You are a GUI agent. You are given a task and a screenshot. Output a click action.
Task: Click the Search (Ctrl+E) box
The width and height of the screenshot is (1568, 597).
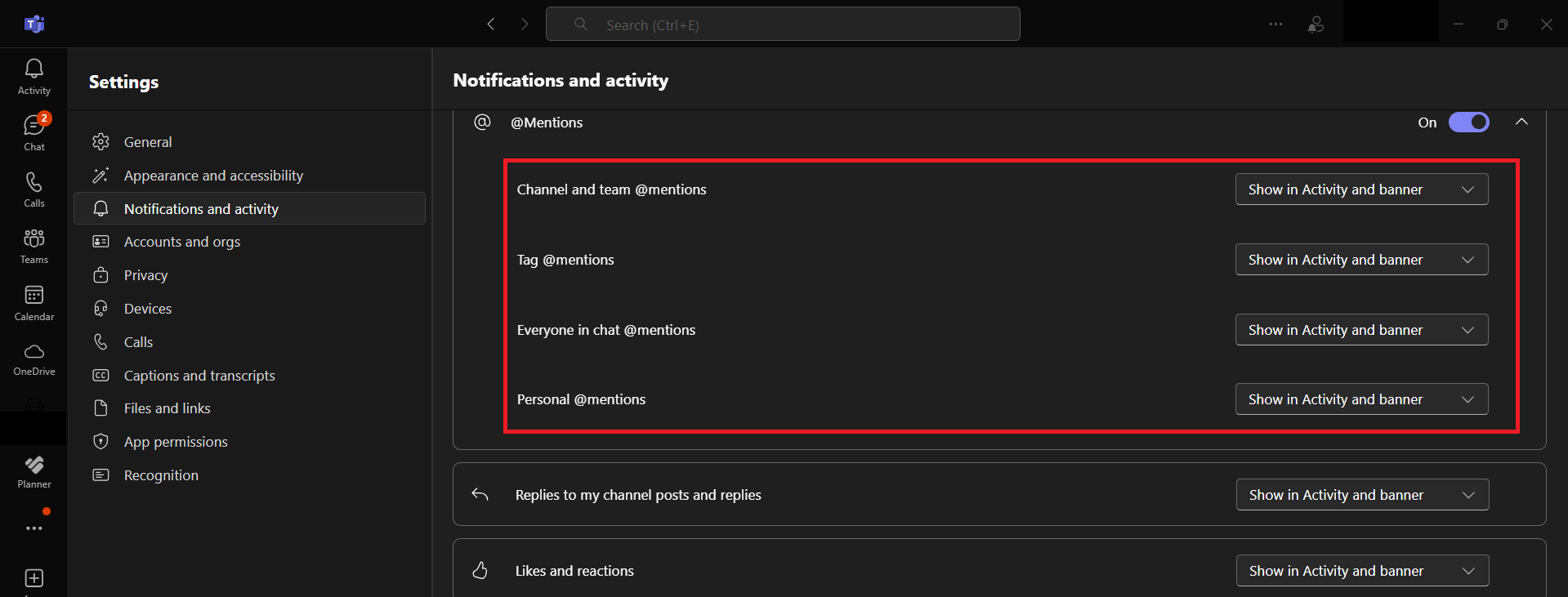coord(783,25)
